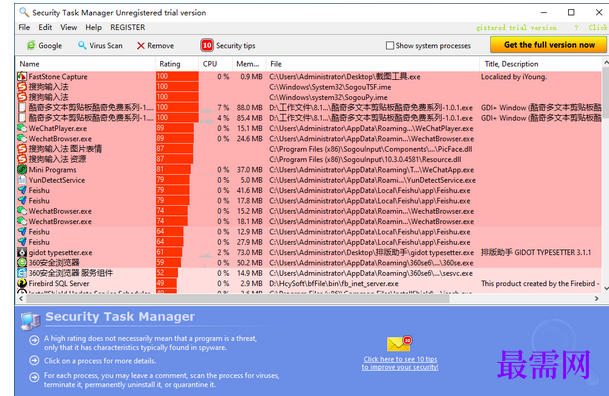The width and height of the screenshot is (609, 396).
Task: Click Mini Programs' rating bar of 81
Action: click(x=174, y=170)
